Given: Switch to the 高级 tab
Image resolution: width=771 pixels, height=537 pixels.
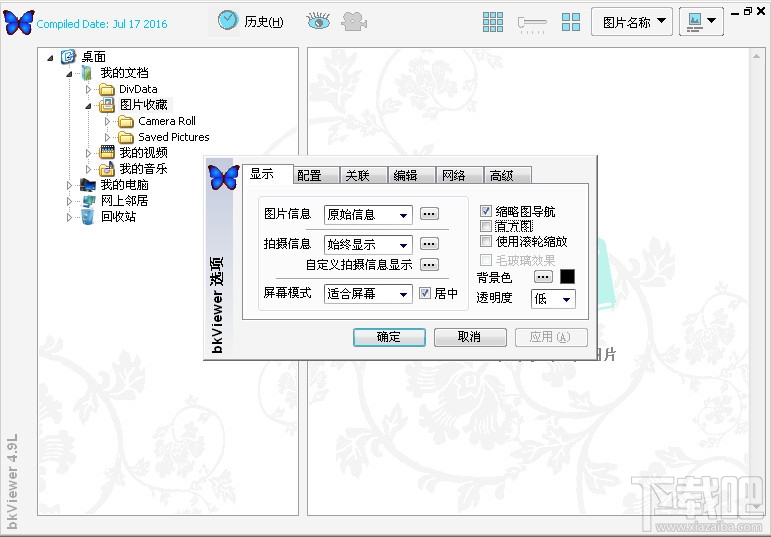Looking at the screenshot, I should pyautogui.click(x=507, y=176).
